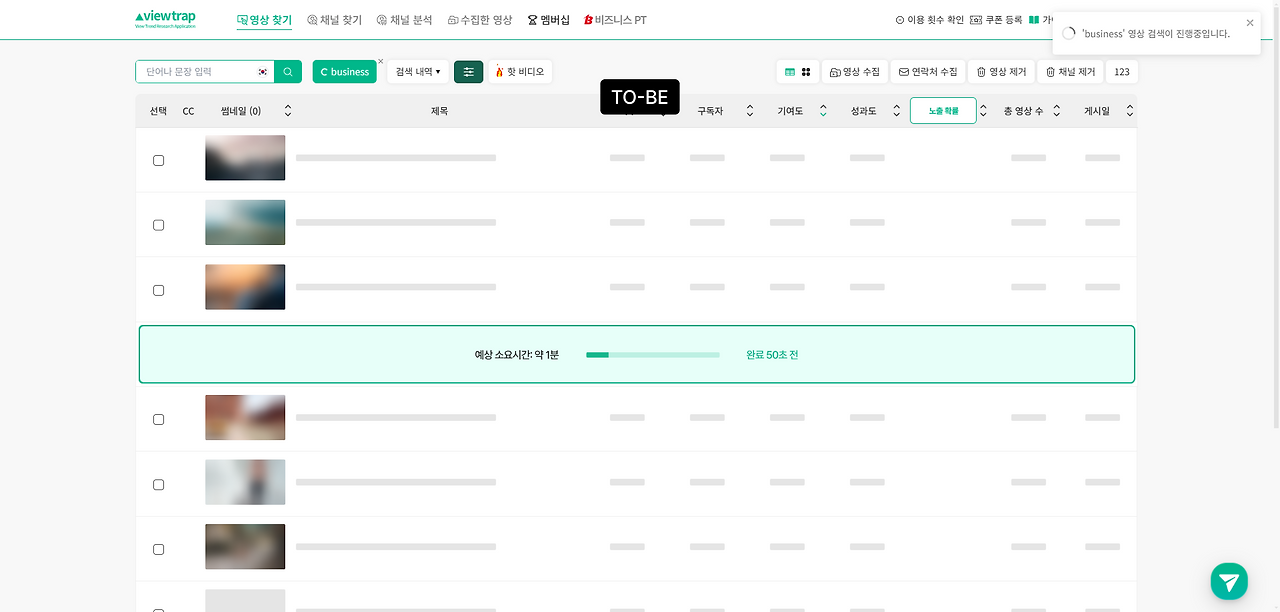Click the 선택 column header
Image resolution: width=1280 pixels, height=612 pixels.
(x=158, y=111)
